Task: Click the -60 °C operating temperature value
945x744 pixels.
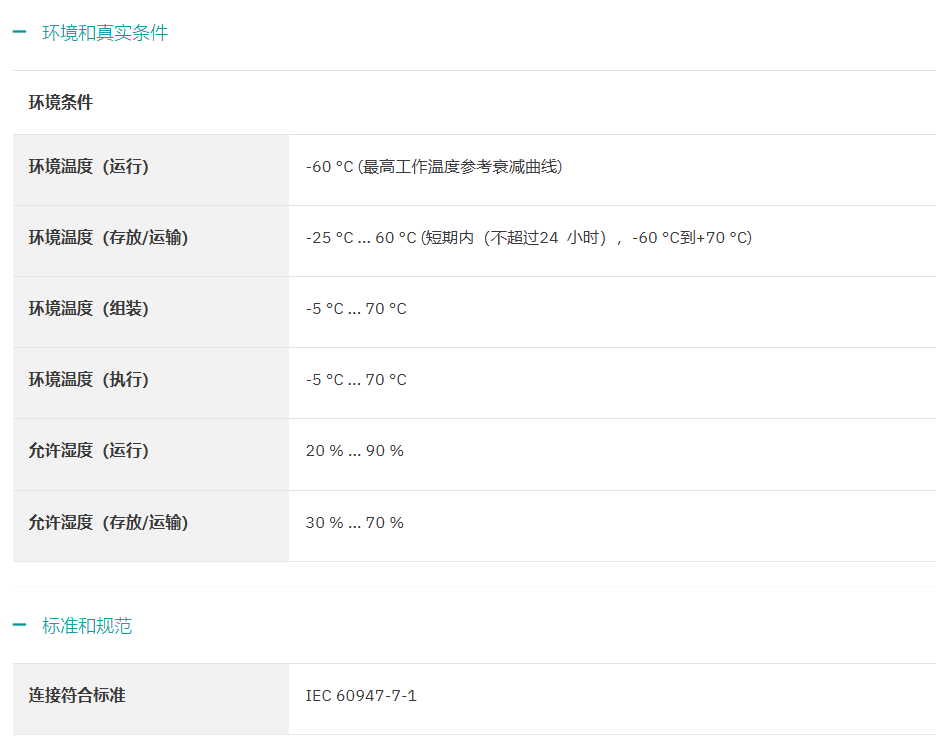Action: (329, 166)
